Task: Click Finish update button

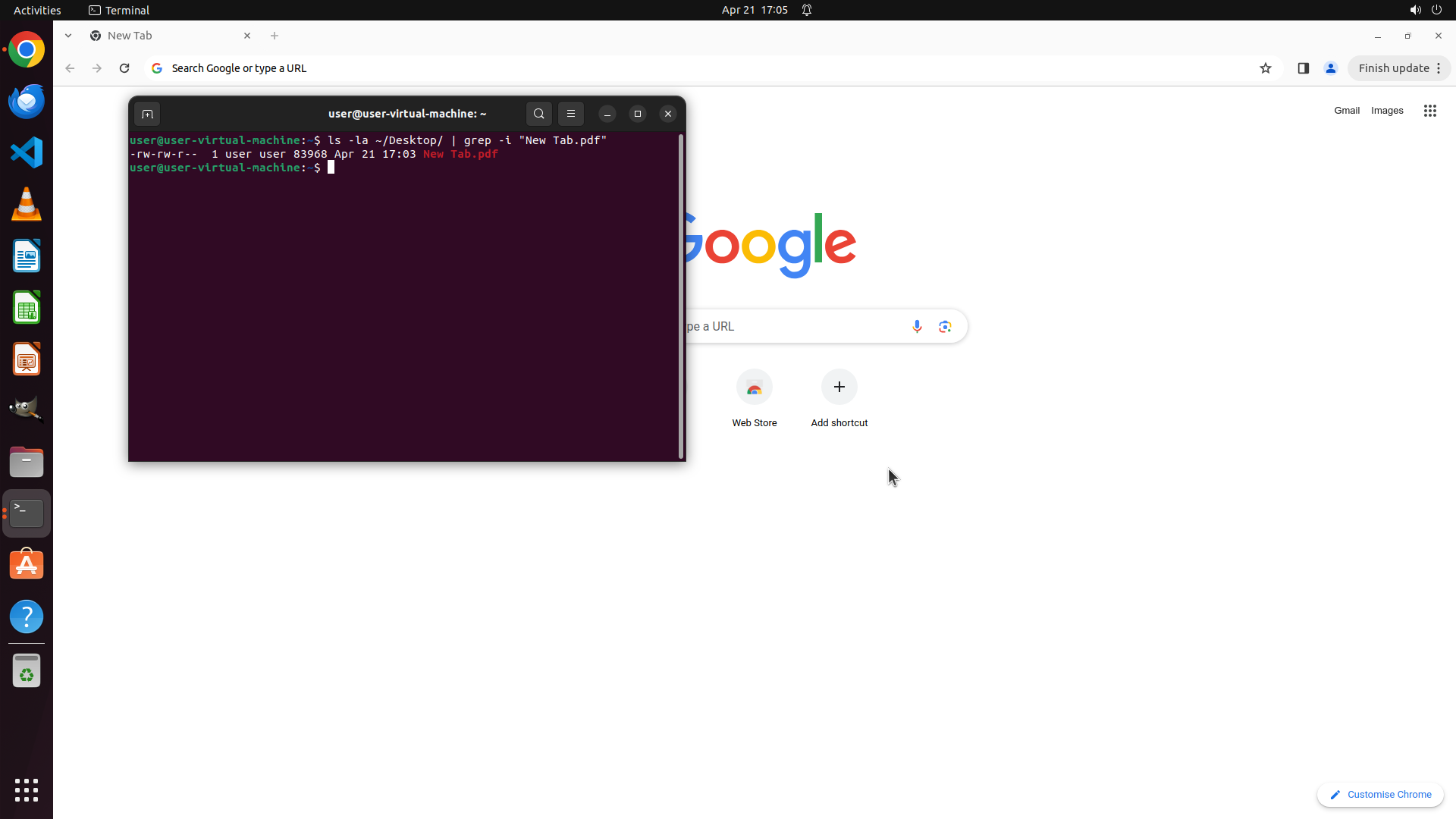Action: (1393, 68)
